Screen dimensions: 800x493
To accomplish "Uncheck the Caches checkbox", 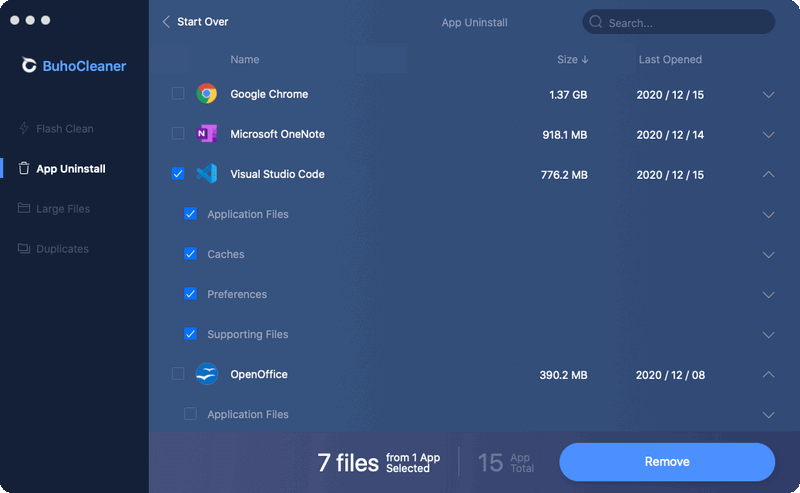I will click(x=190, y=254).
